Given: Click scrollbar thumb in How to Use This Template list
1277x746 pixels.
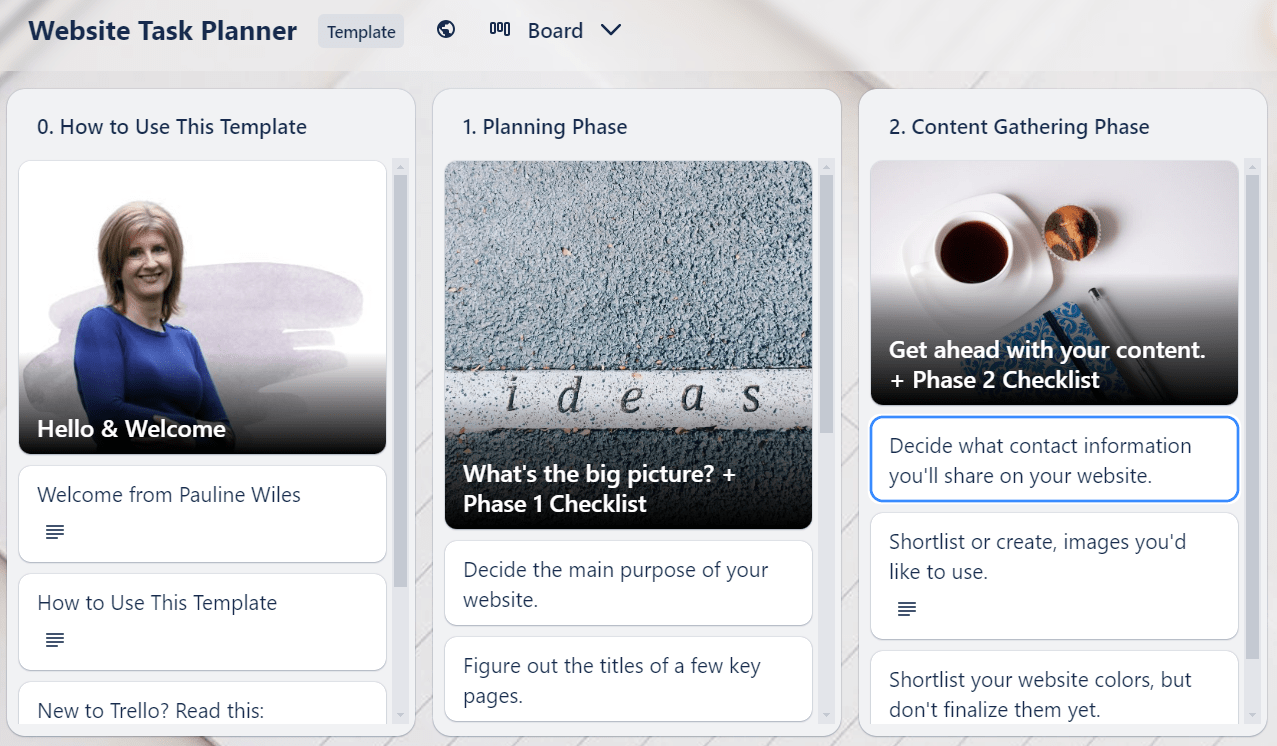Looking at the screenshot, I should coord(400,380).
